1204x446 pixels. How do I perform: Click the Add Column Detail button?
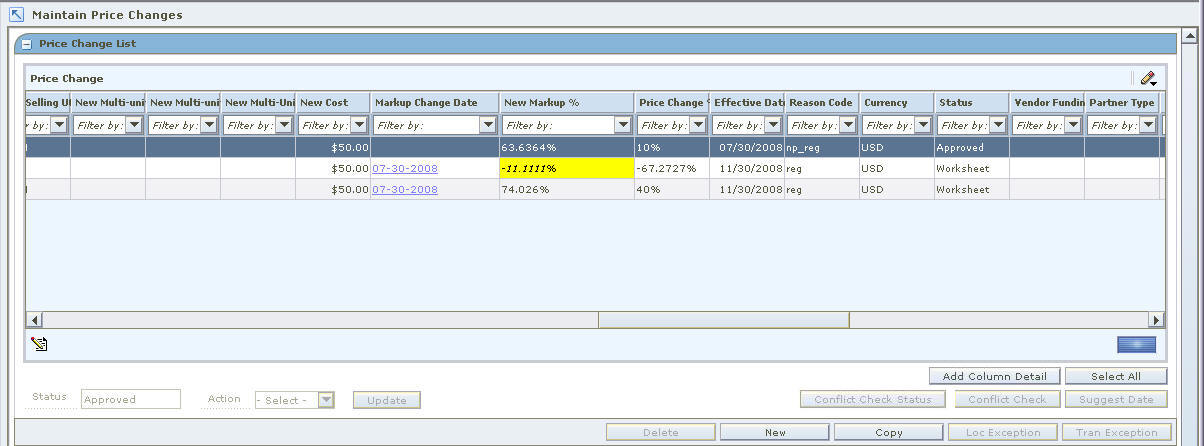pos(994,376)
